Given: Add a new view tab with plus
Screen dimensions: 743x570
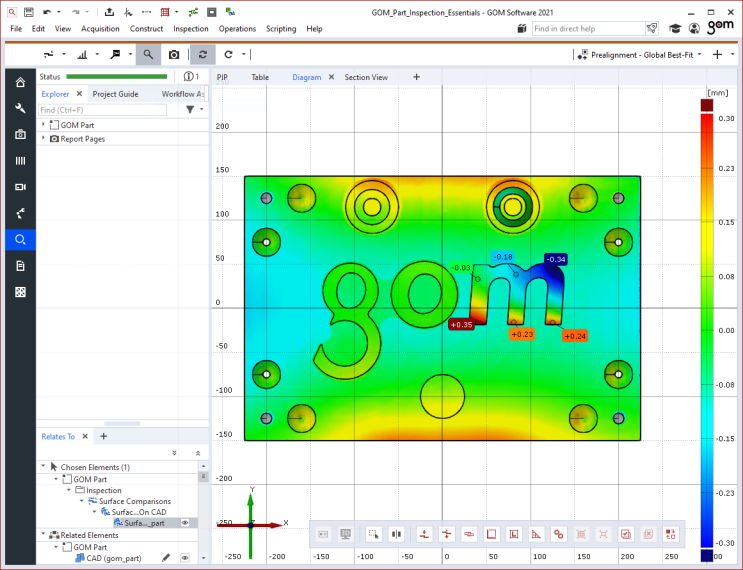Looking at the screenshot, I should (x=417, y=77).
